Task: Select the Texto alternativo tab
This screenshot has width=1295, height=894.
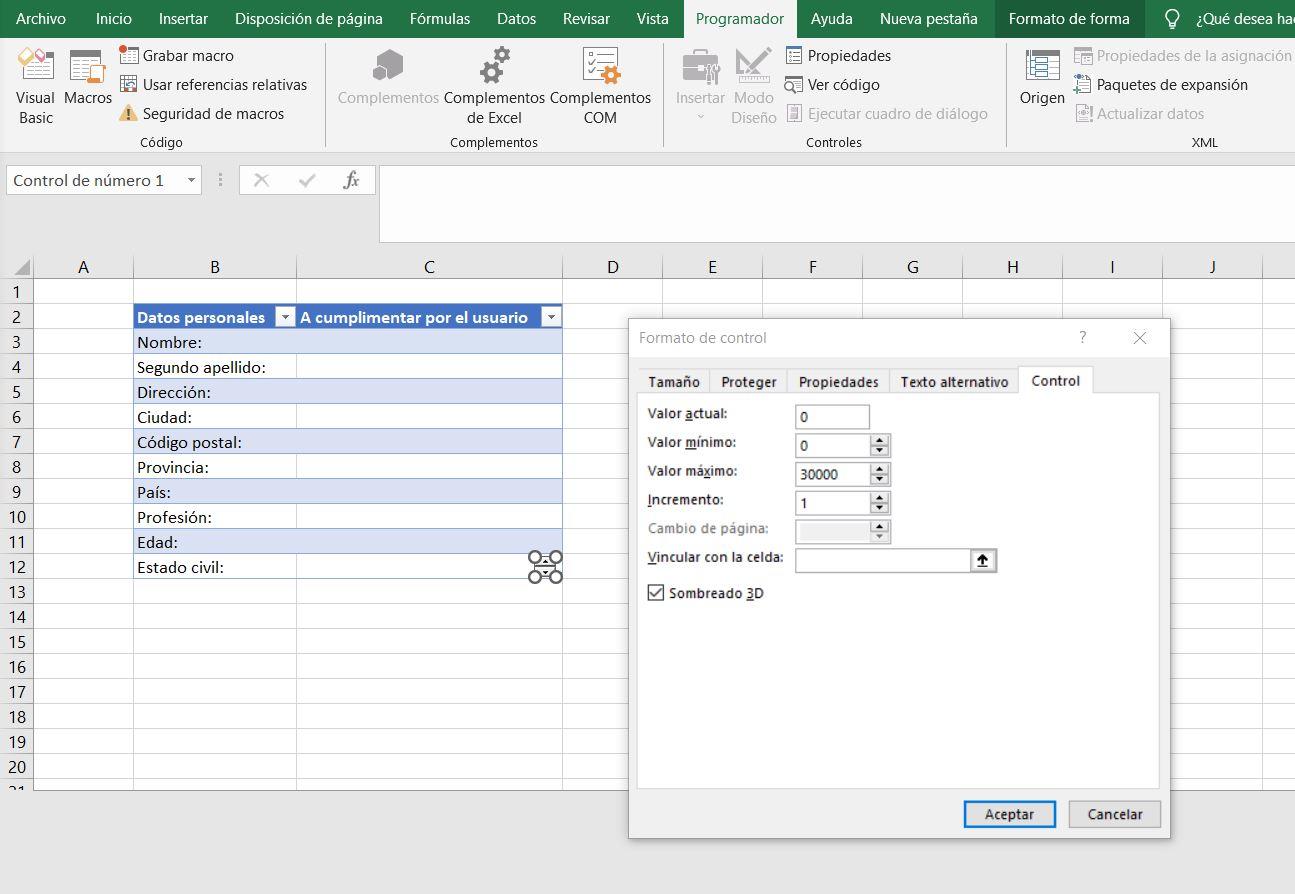Action: (x=953, y=381)
